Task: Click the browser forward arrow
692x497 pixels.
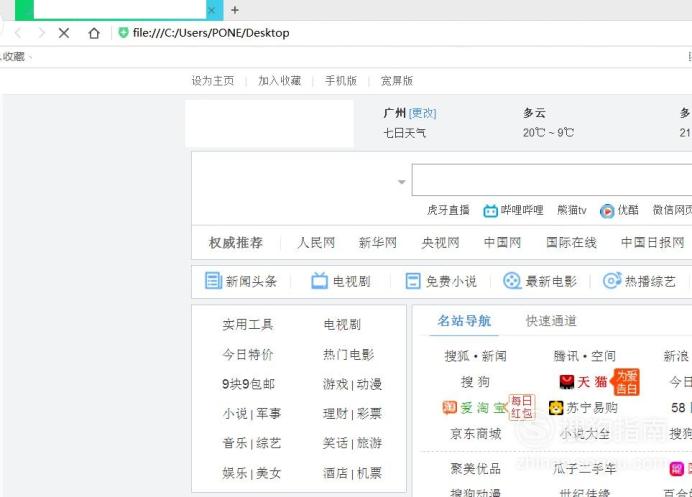Action: (41, 33)
